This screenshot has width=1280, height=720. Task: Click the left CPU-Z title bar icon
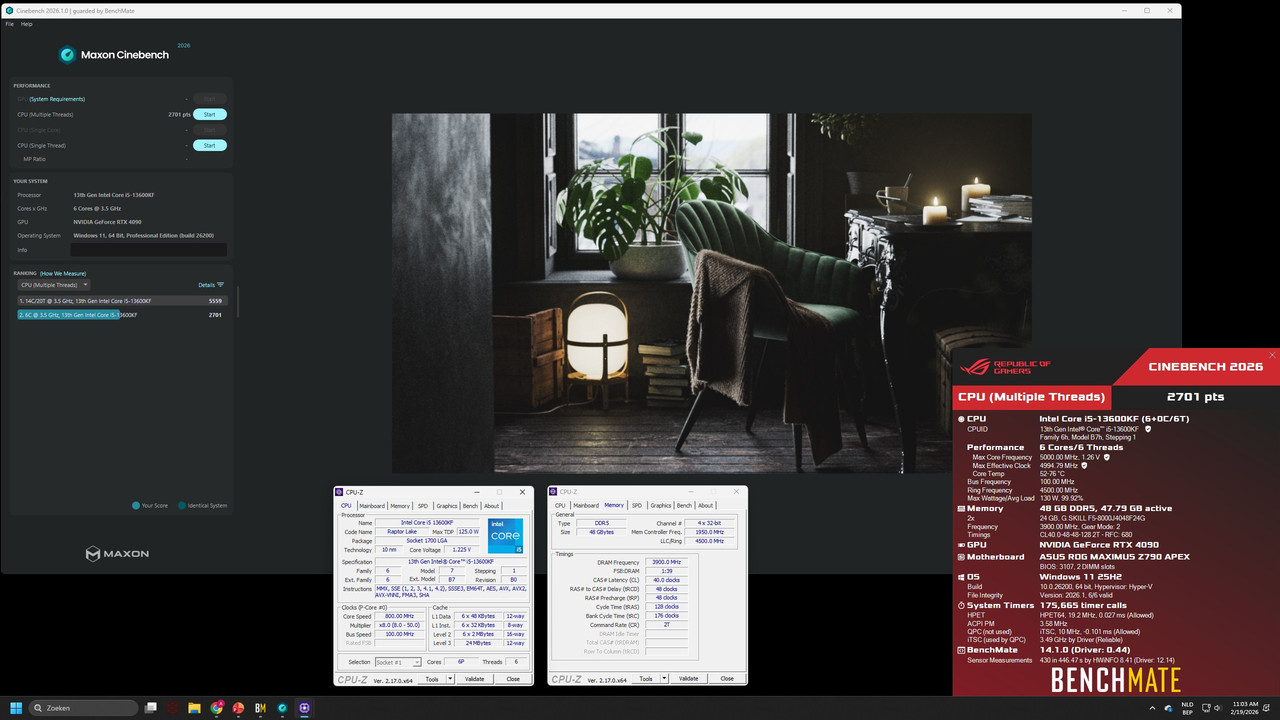pos(340,492)
